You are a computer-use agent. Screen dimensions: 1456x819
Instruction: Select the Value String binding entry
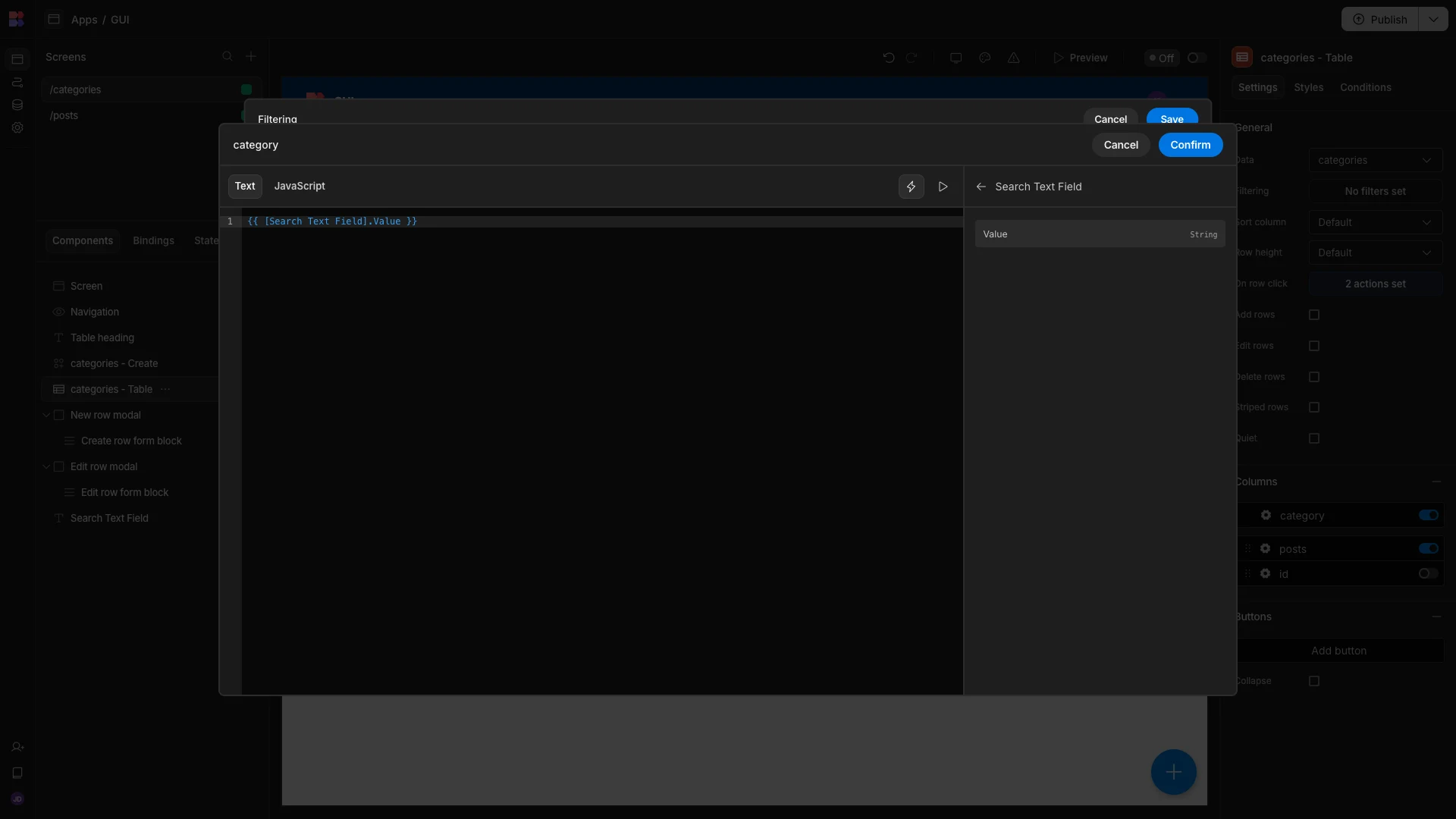coord(1100,234)
